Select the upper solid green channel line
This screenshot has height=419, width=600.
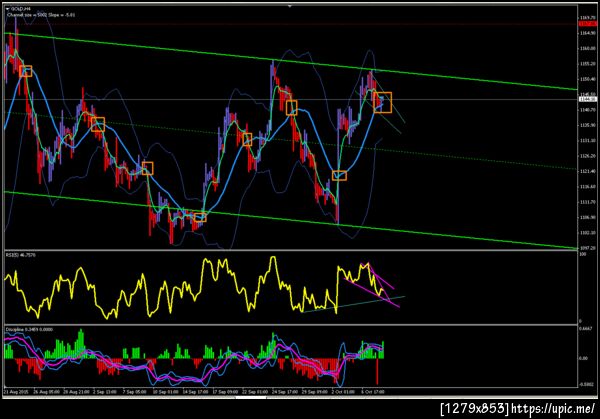291,62
